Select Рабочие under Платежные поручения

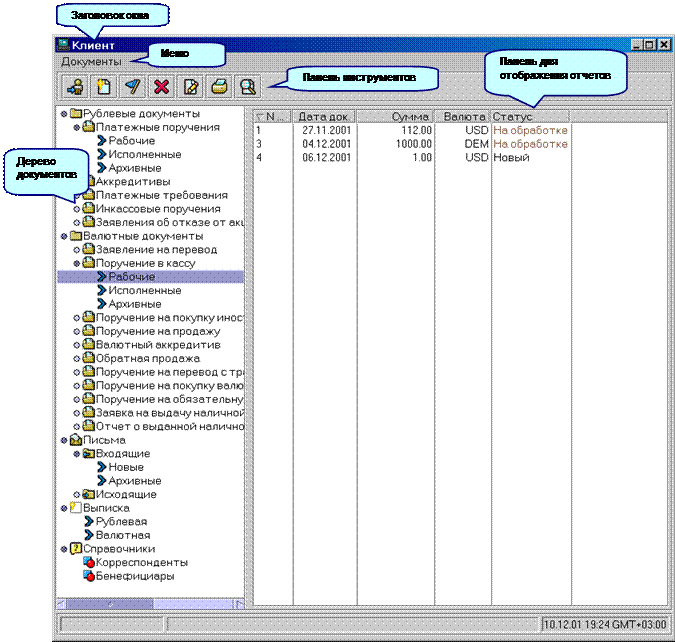click(131, 141)
